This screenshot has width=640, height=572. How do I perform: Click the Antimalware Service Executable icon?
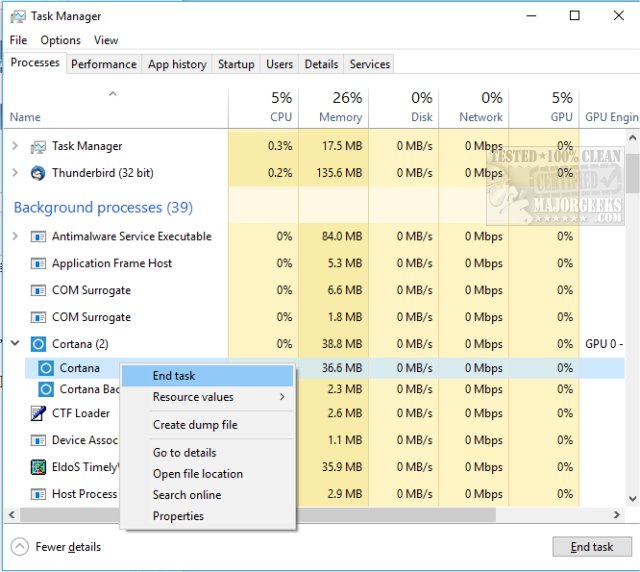click(38, 236)
